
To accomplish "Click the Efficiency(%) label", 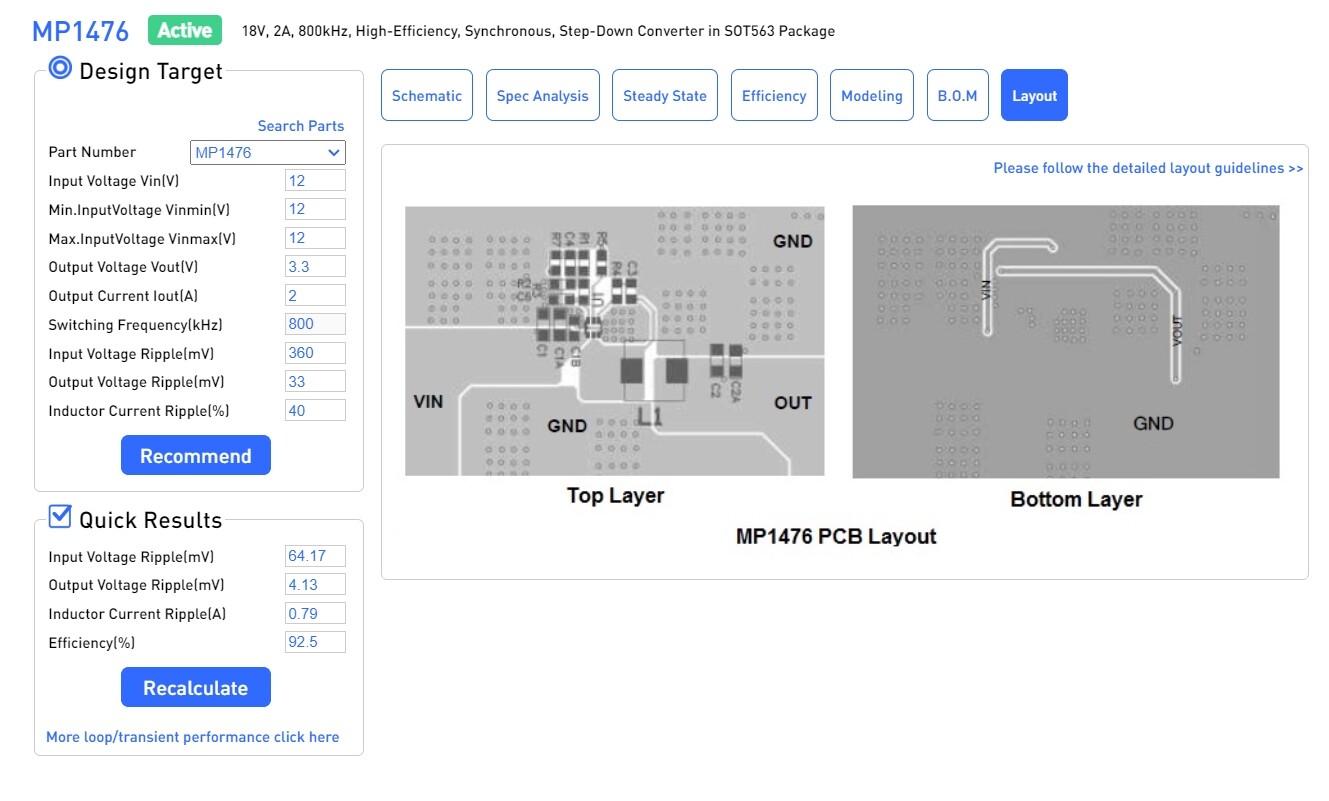I will [91, 643].
